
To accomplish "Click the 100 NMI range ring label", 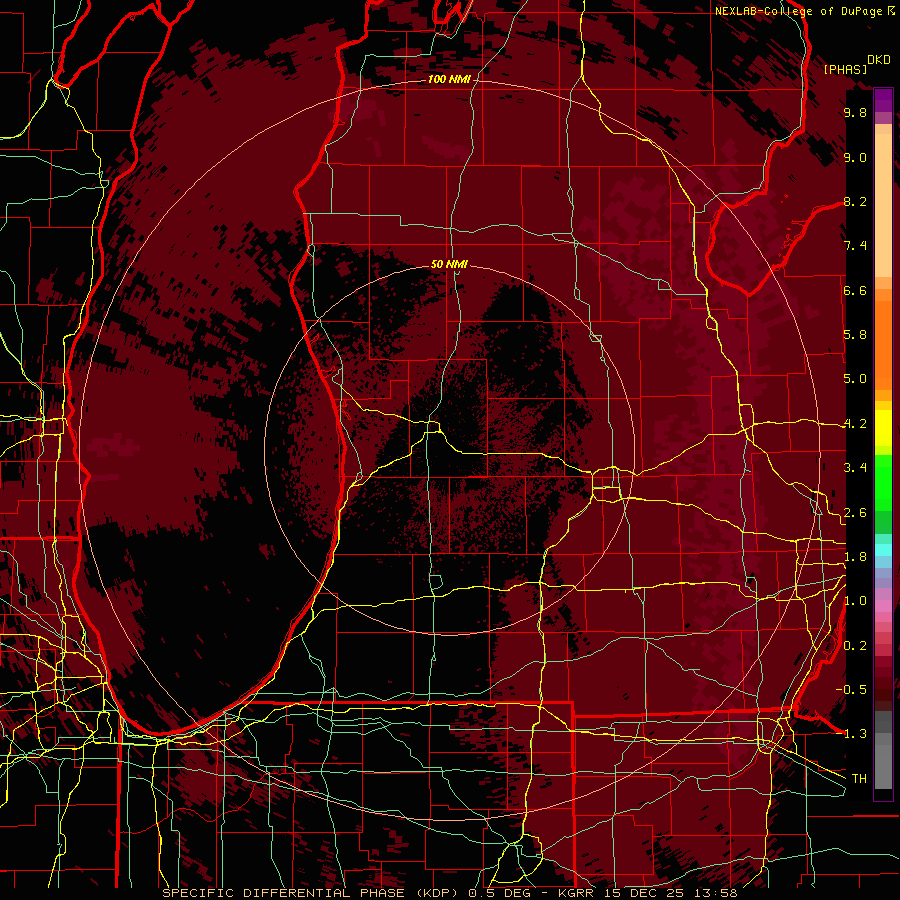I will point(449,79).
